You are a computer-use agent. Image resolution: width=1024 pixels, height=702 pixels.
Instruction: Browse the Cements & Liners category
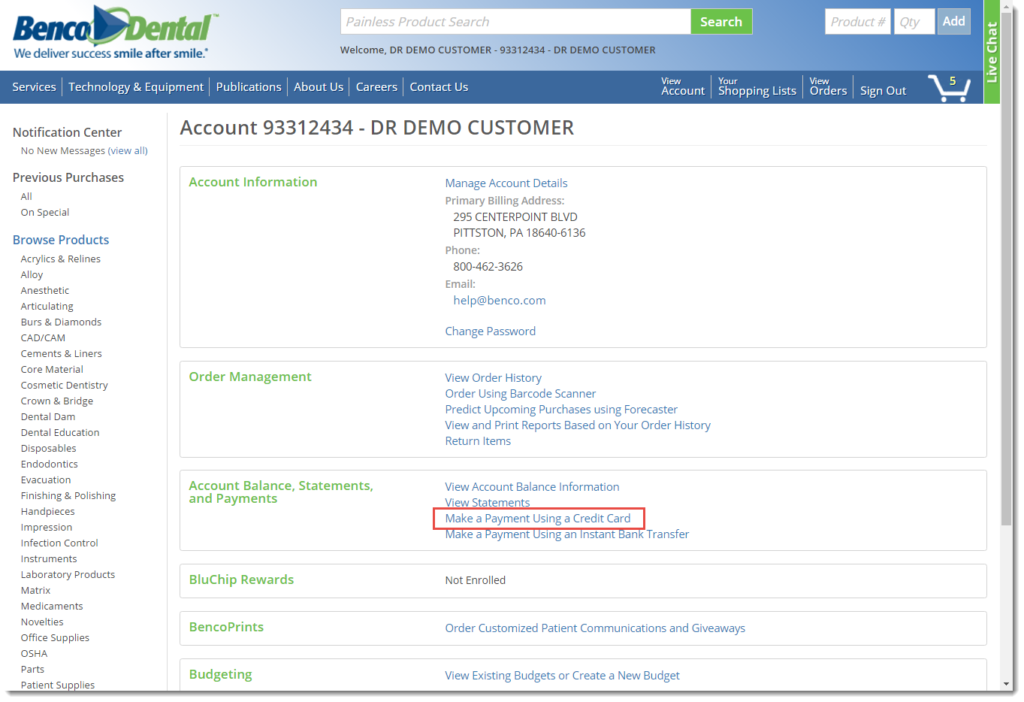(x=61, y=353)
